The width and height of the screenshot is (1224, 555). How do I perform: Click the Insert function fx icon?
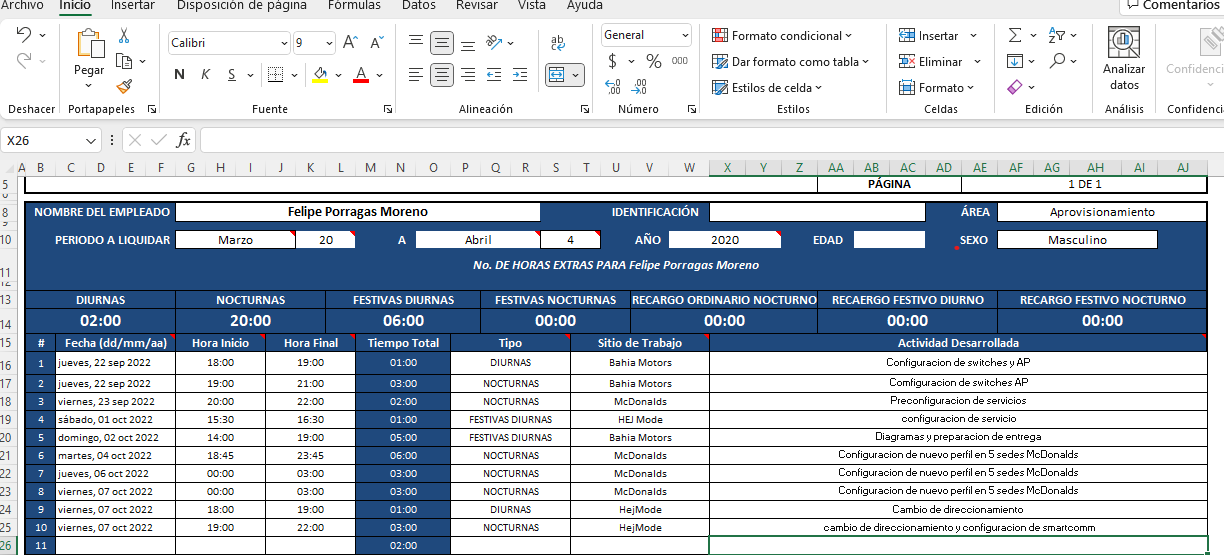click(x=183, y=141)
